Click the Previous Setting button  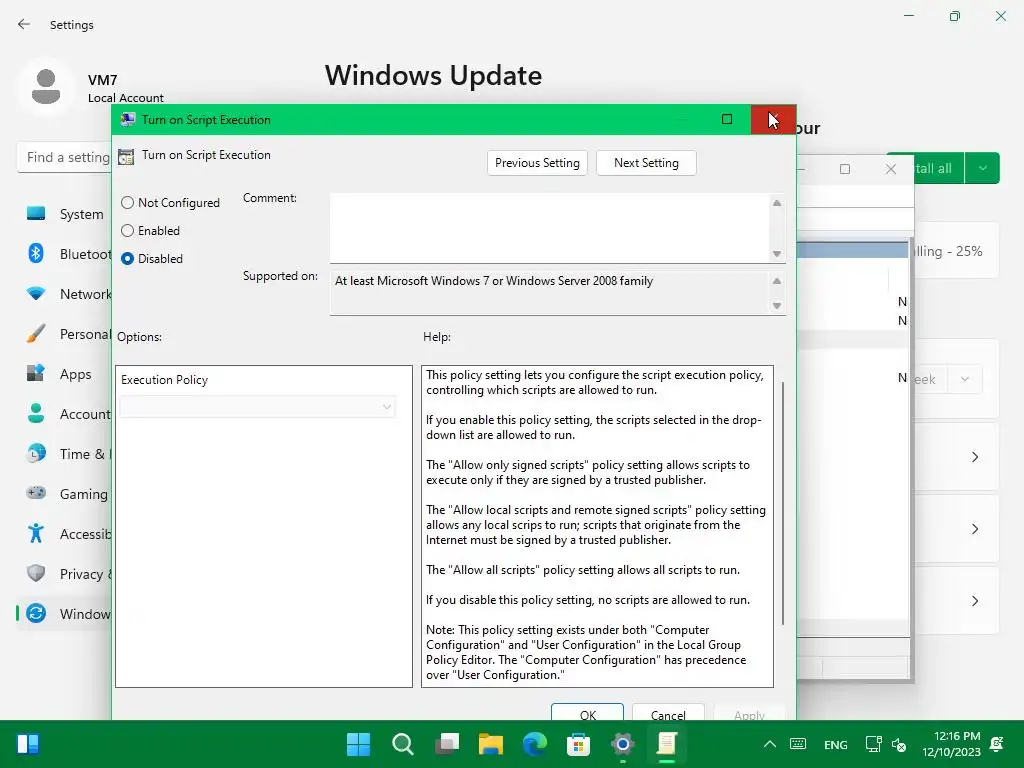[537, 163]
